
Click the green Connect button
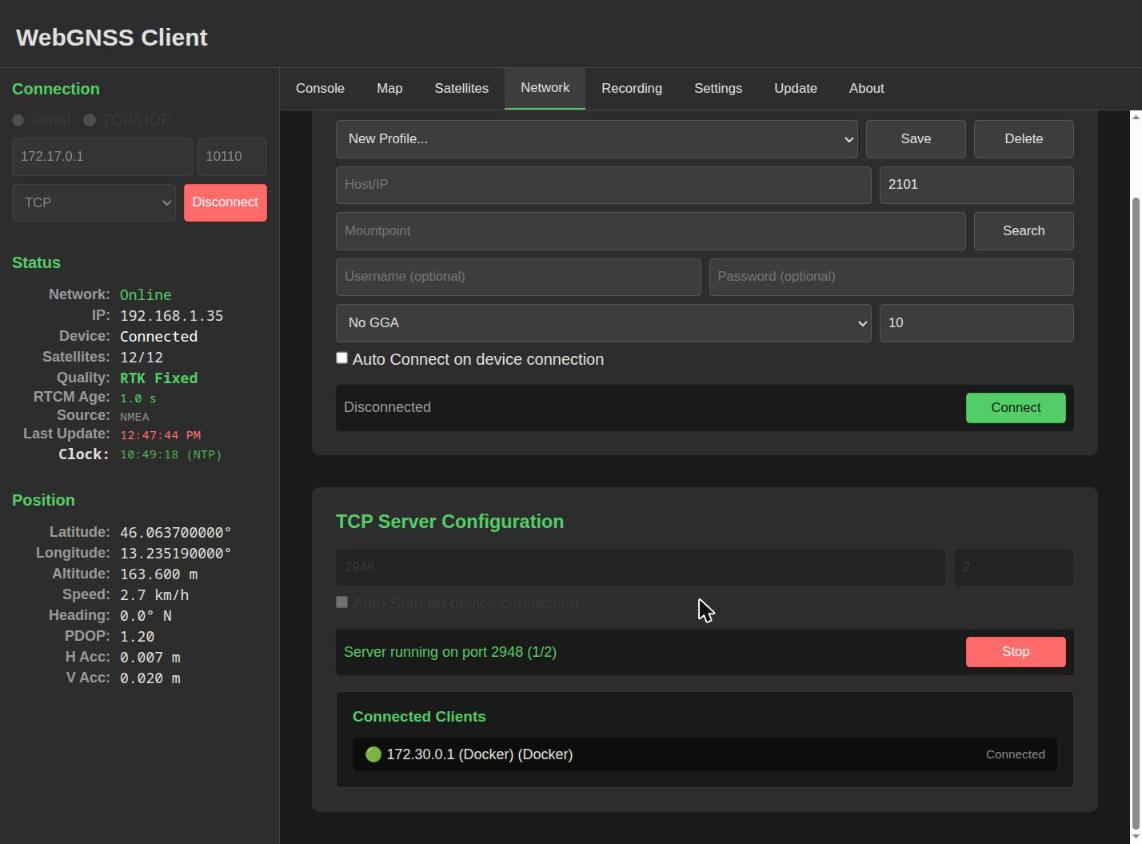tap(1015, 408)
